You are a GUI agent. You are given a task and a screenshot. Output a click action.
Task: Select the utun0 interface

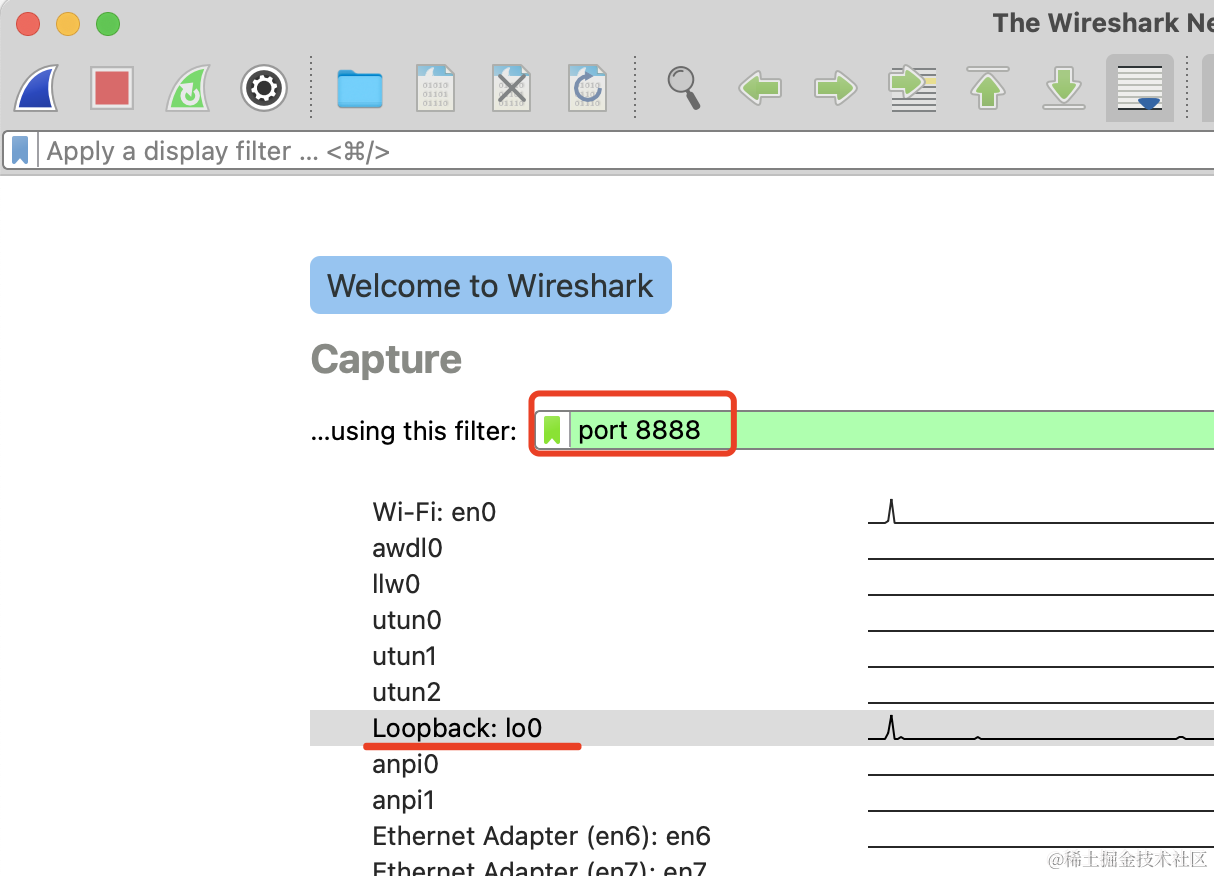(x=407, y=620)
